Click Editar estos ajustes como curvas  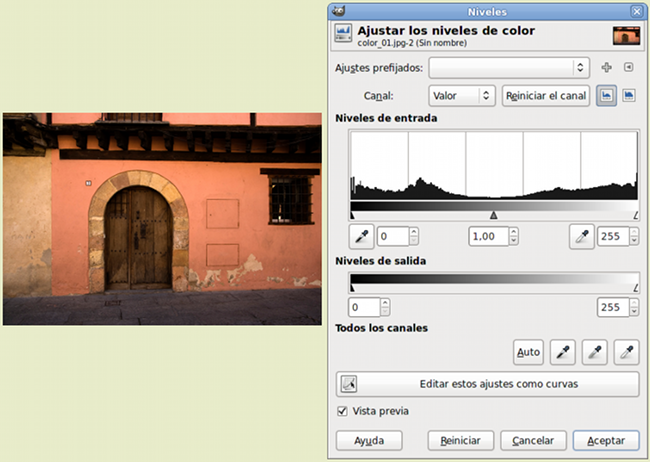click(x=488, y=384)
